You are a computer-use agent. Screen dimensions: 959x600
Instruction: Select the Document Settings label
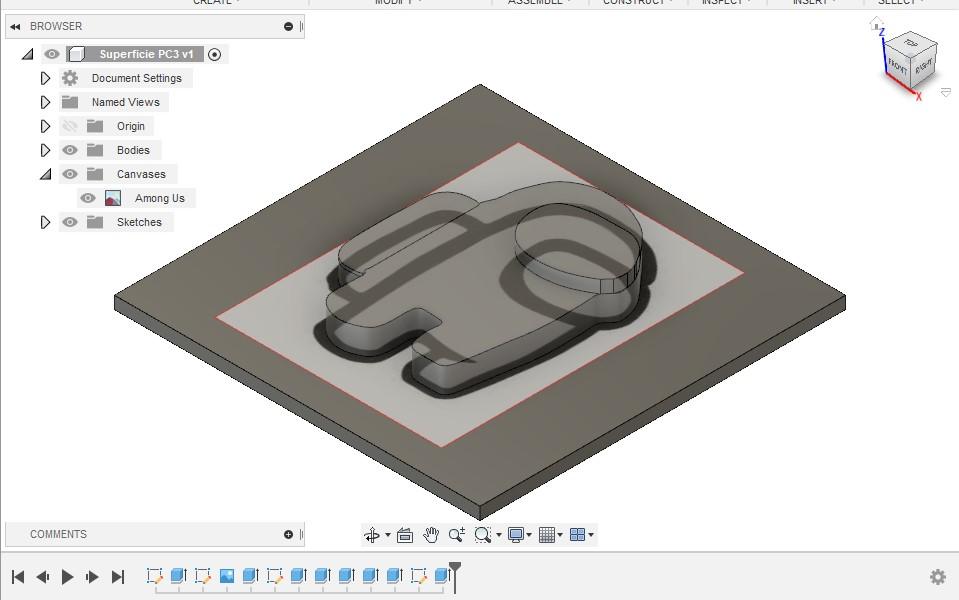point(136,78)
